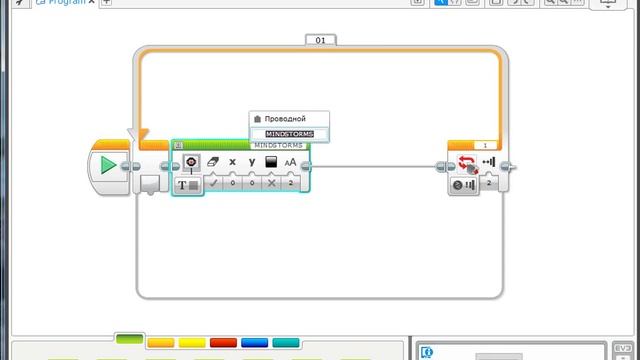Image resolution: width=640 pixels, height=360 pixels.
Task: Click the Brick Information icon in hardware panel
Action: (427, 352)
